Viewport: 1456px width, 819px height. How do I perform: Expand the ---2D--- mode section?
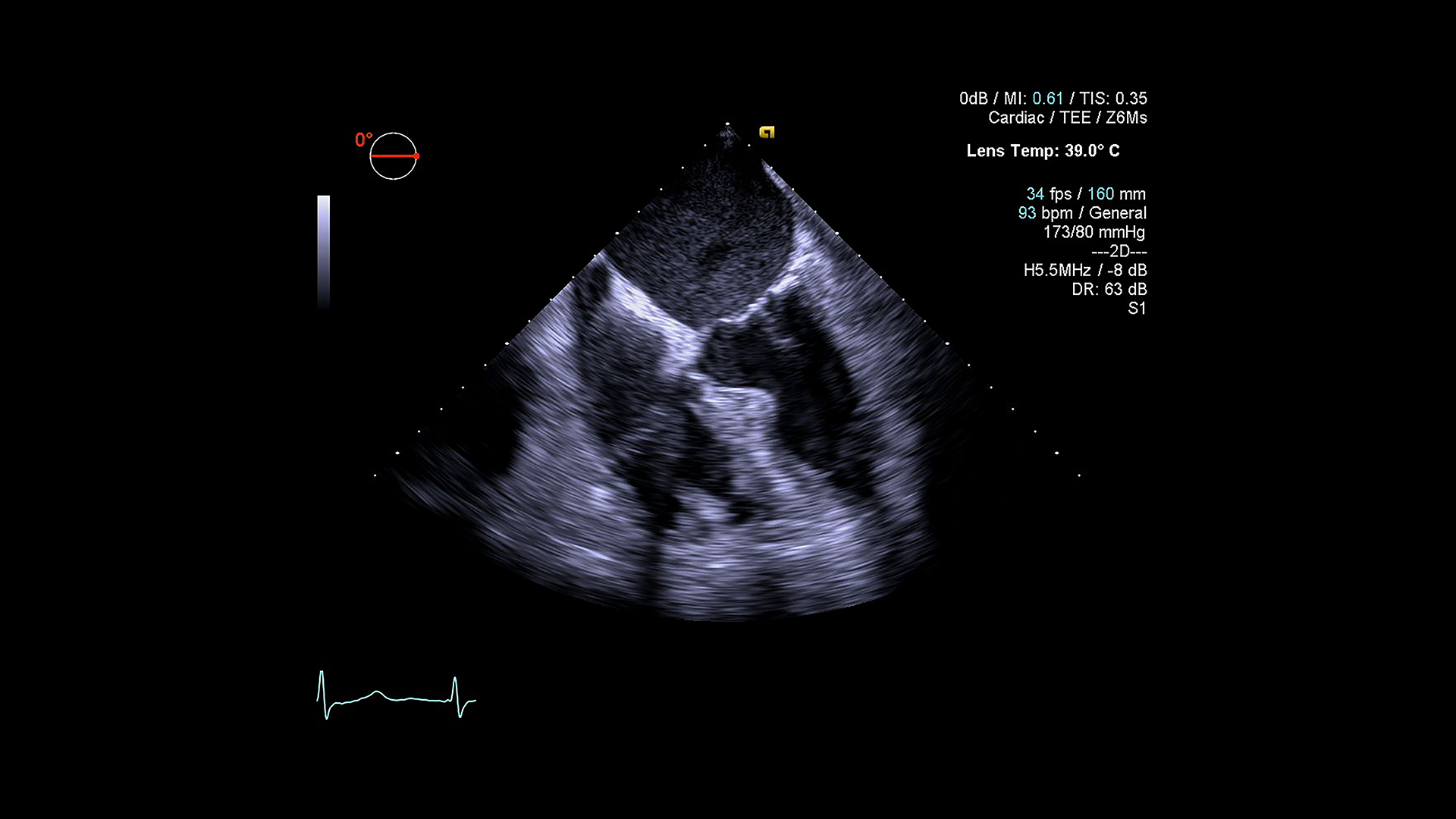[x=1119, y=251]
